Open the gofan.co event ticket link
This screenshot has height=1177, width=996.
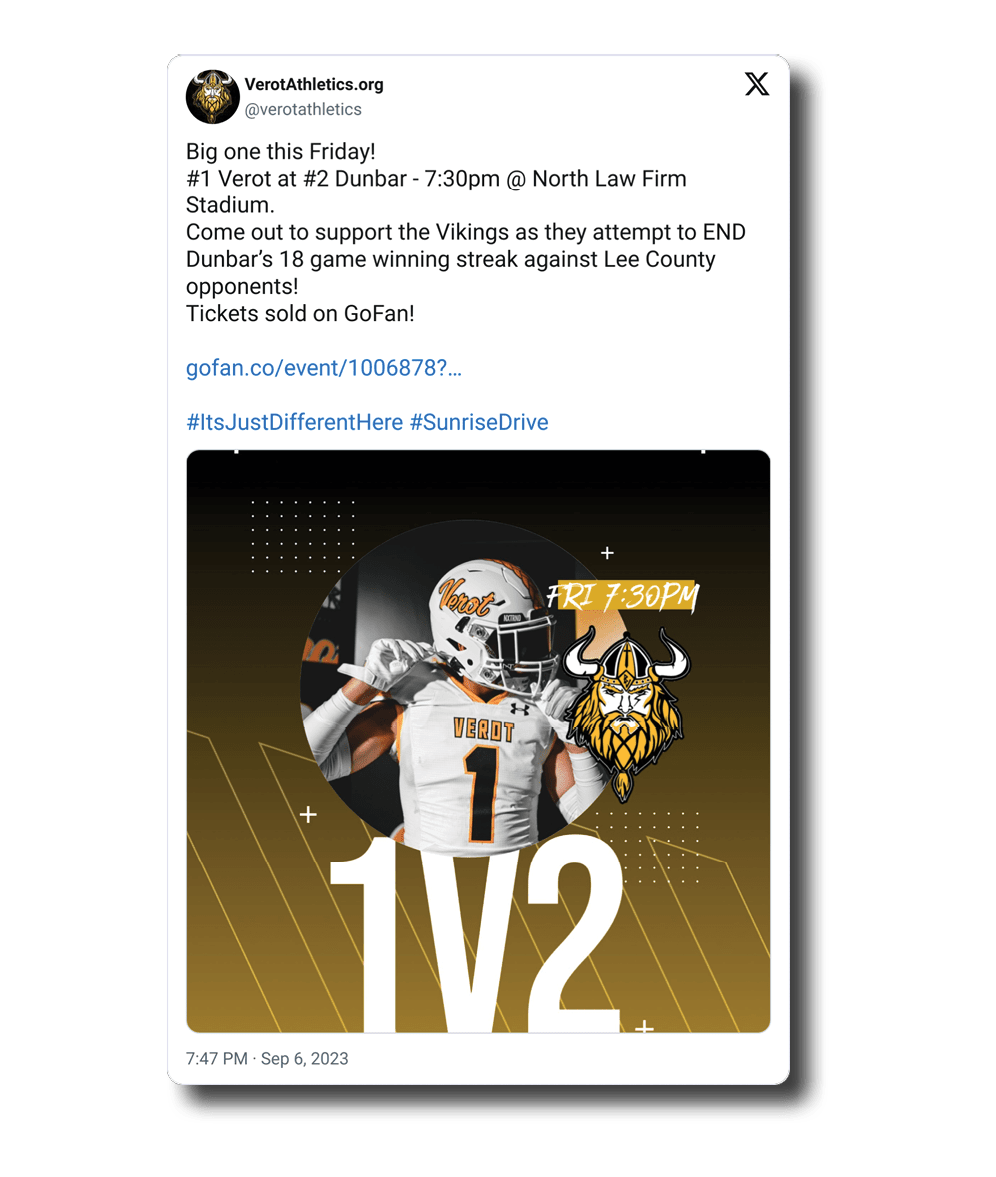tap(323, 368)
